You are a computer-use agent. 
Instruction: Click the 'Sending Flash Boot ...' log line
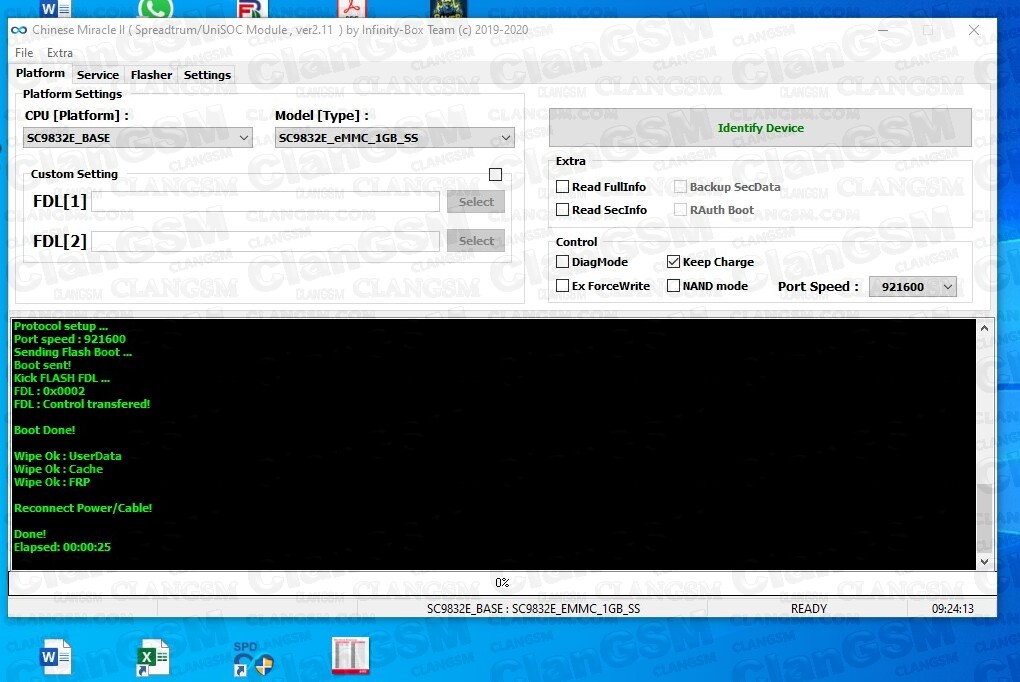(x=73, y=352)
